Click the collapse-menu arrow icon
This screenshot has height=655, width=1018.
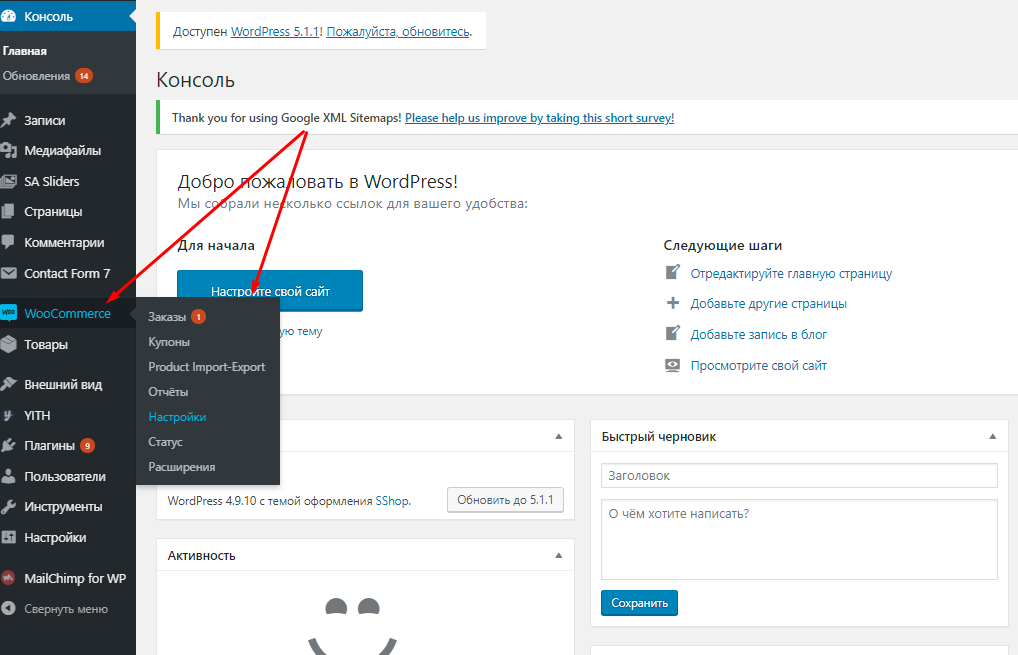click(8, 608)
